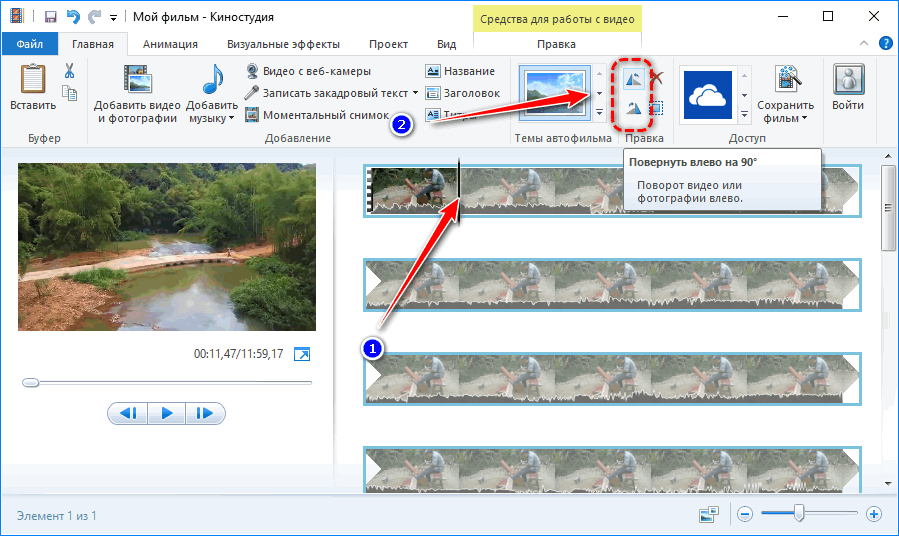The width and height of the screenshot is (899, 536).
Task: Click the zoom out minus button
Action: pyautogui.click(x=745, y=514)
